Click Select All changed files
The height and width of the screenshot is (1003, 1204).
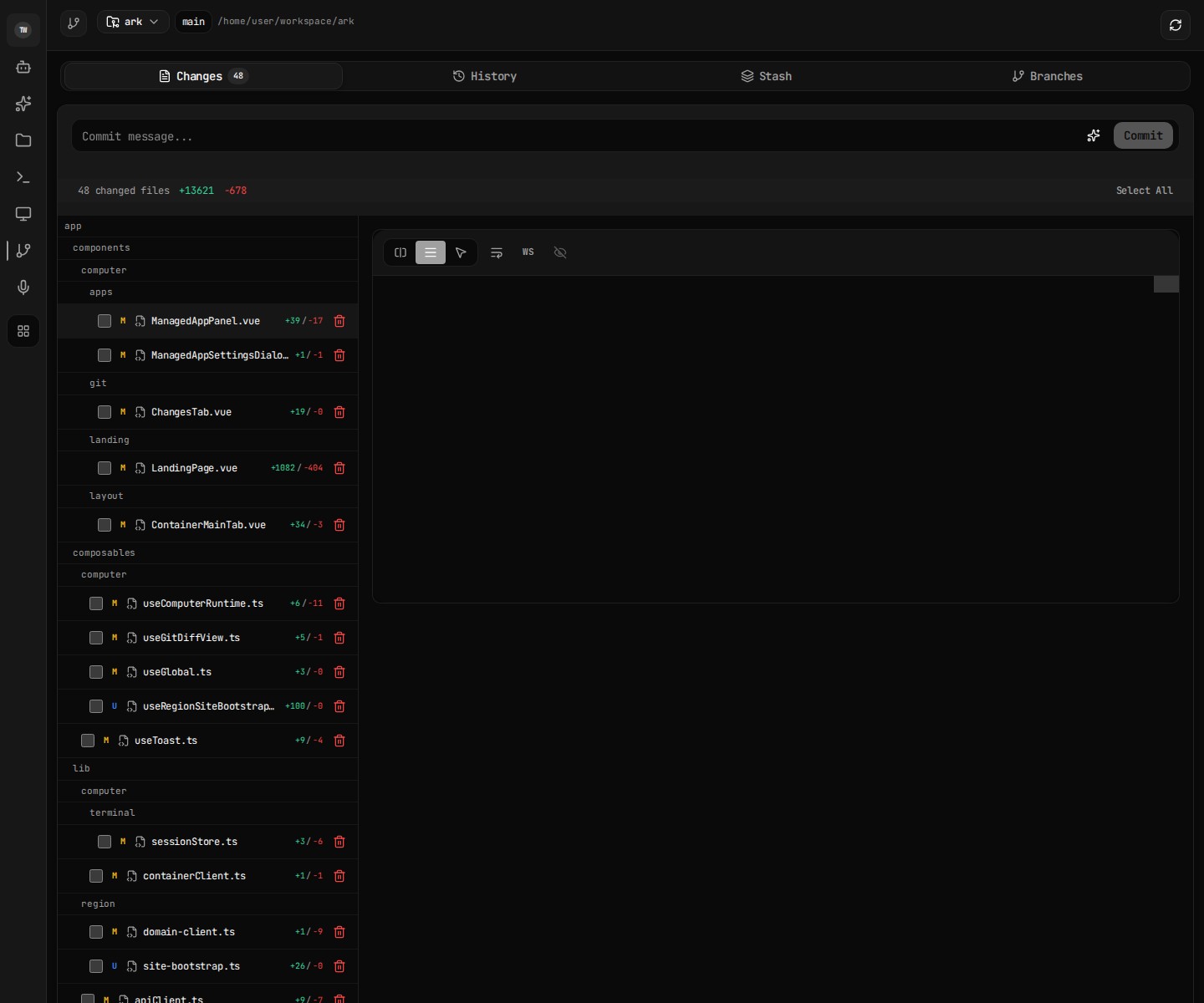(x=1144, y=191)
